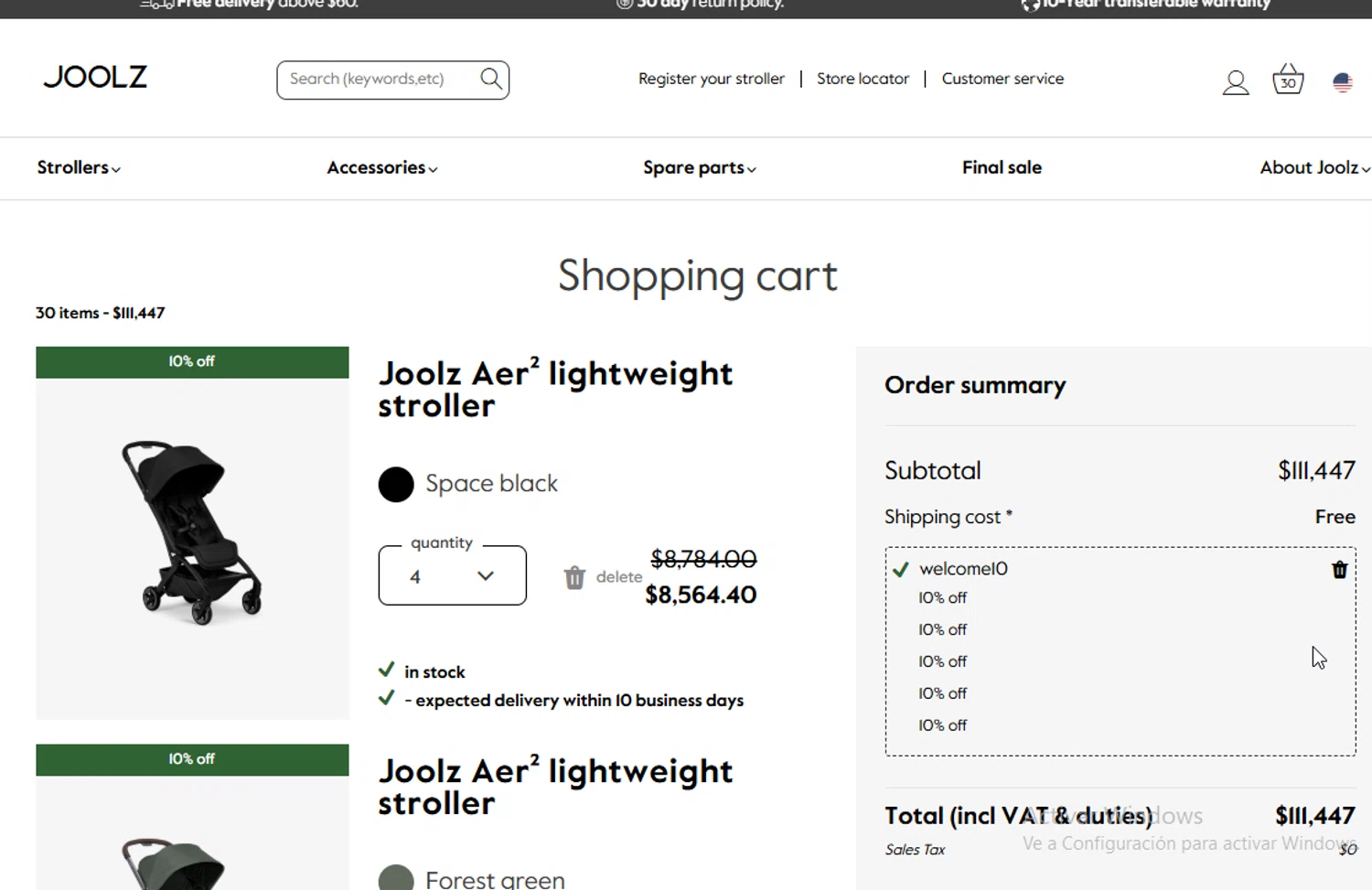This screenshot has width=1372, height=890.
Task: Open the Accessories menu
Action: click(x=382, y=167)
